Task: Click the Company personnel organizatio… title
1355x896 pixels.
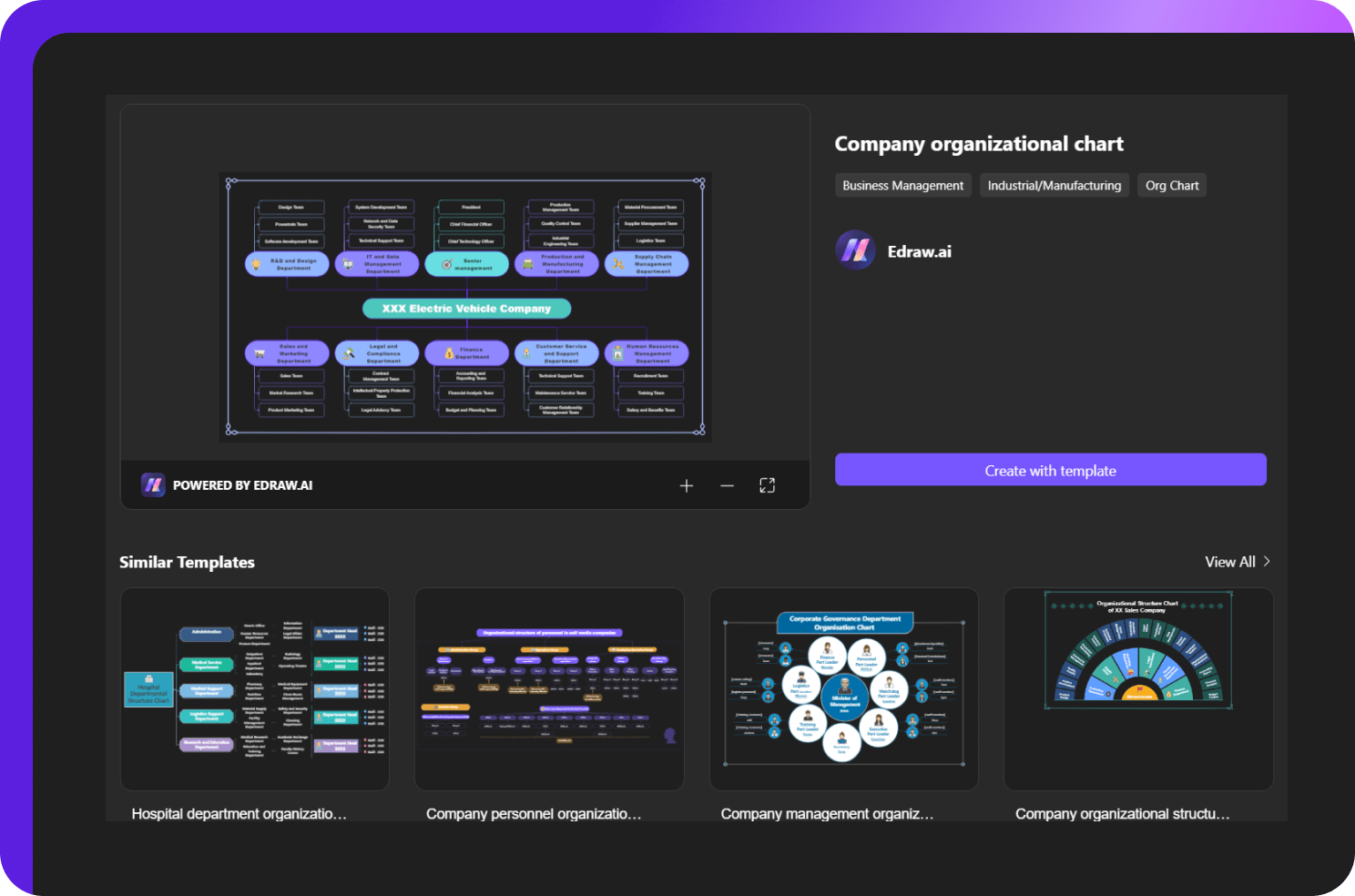Action: 534,814
